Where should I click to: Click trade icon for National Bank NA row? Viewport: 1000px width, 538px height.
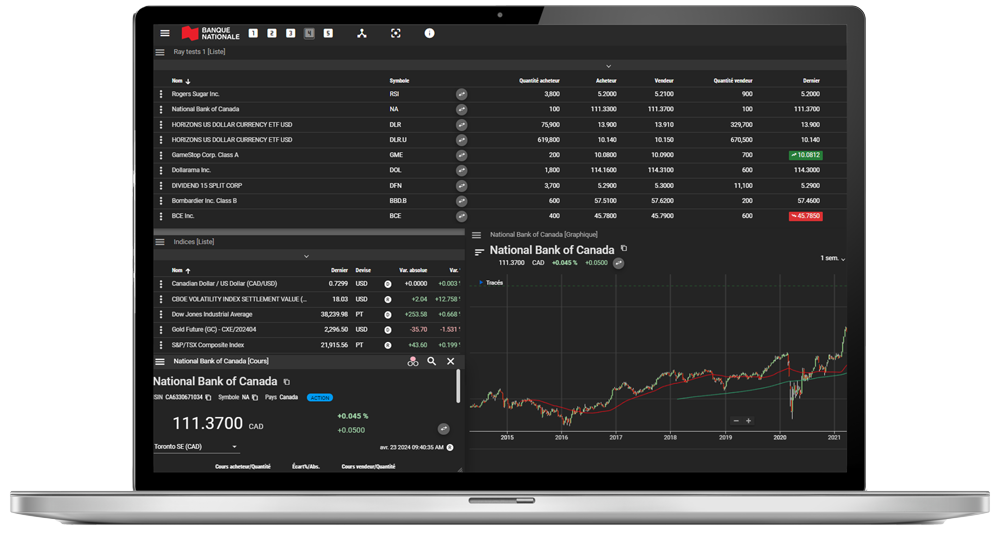(x=462, y=110)
